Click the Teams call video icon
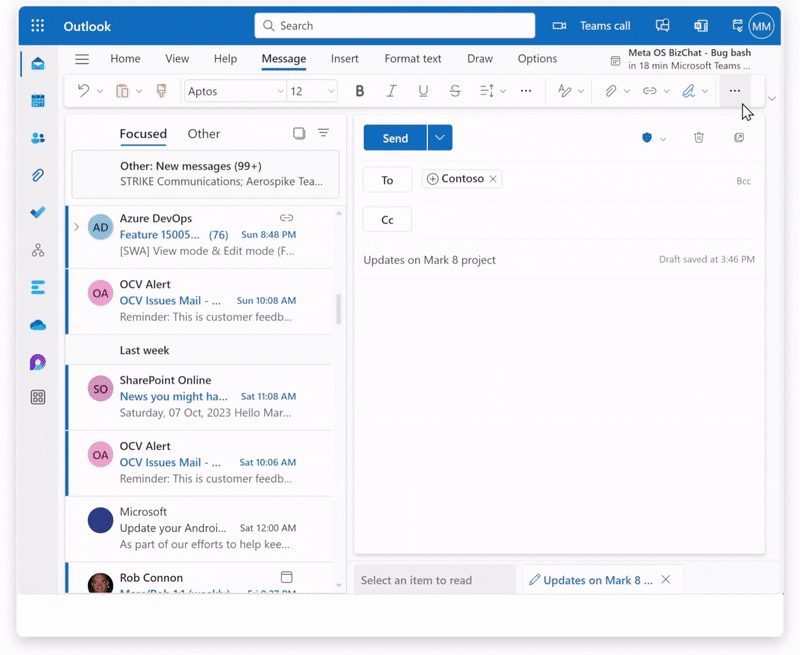800x655 pixels. pos(559,26)
